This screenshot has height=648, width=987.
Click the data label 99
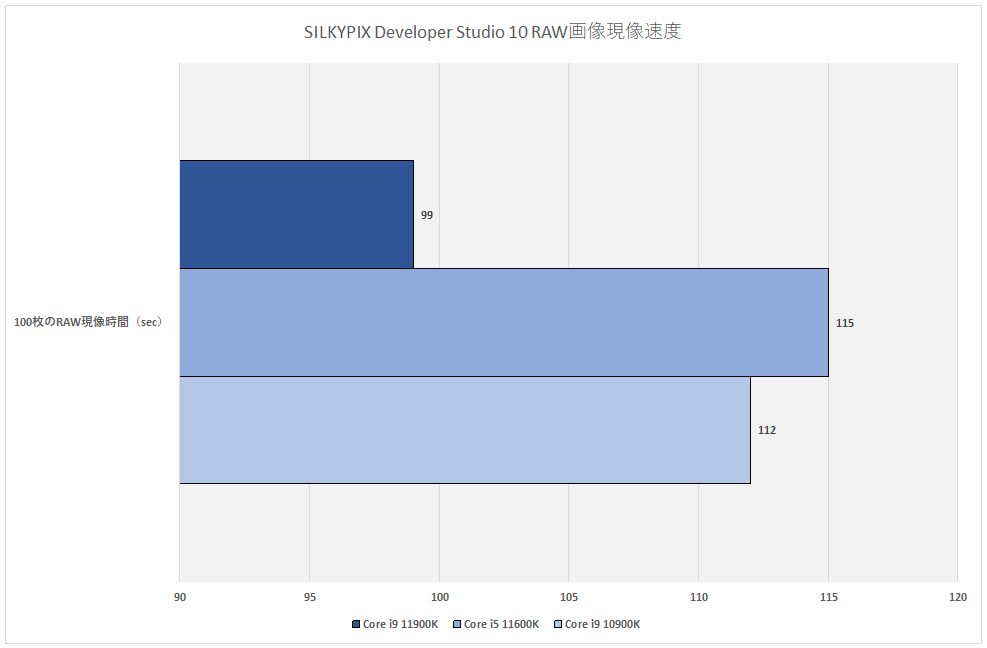427,215
